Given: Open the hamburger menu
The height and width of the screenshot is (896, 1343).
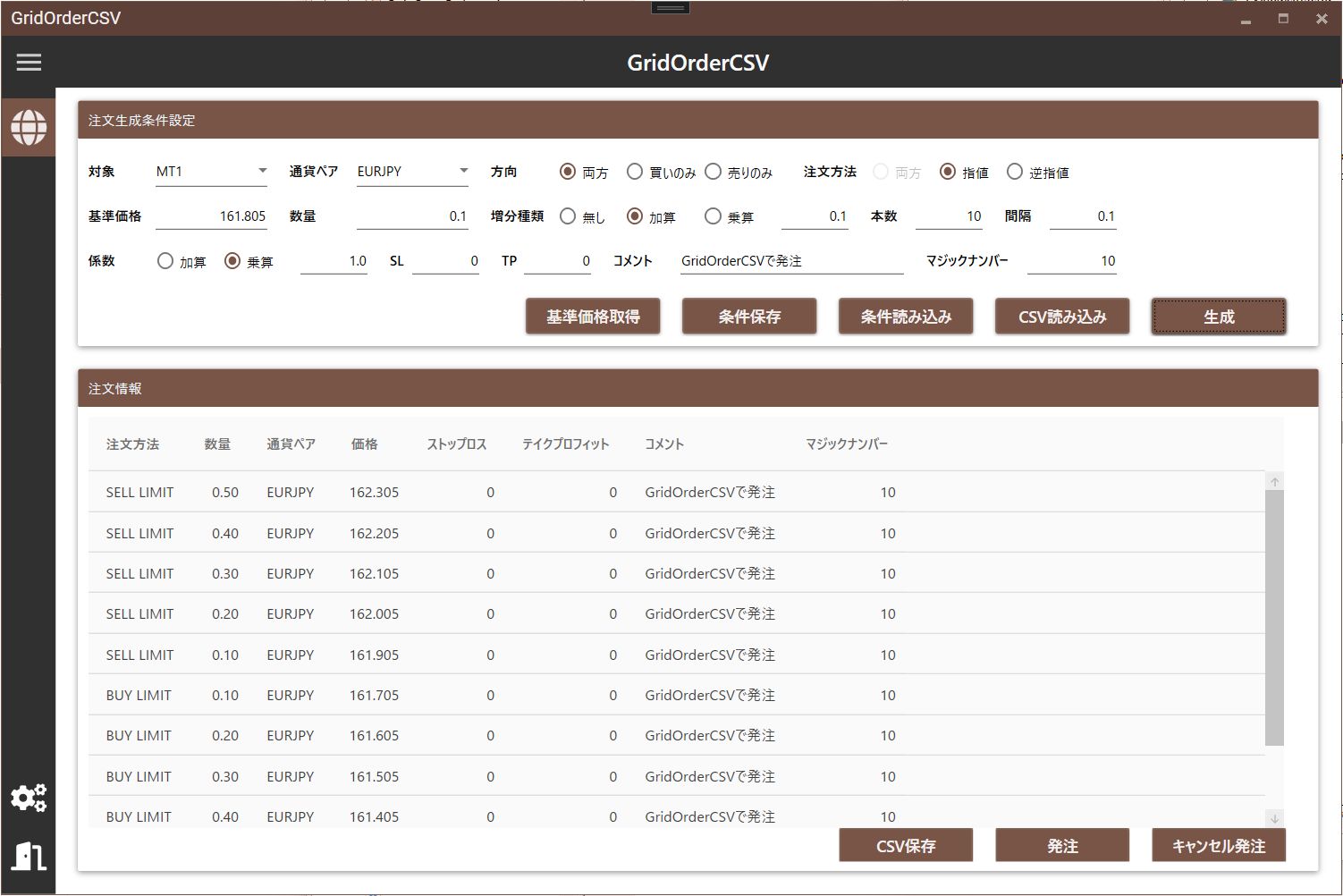Looking at the screenshot, I should point(29,63).
